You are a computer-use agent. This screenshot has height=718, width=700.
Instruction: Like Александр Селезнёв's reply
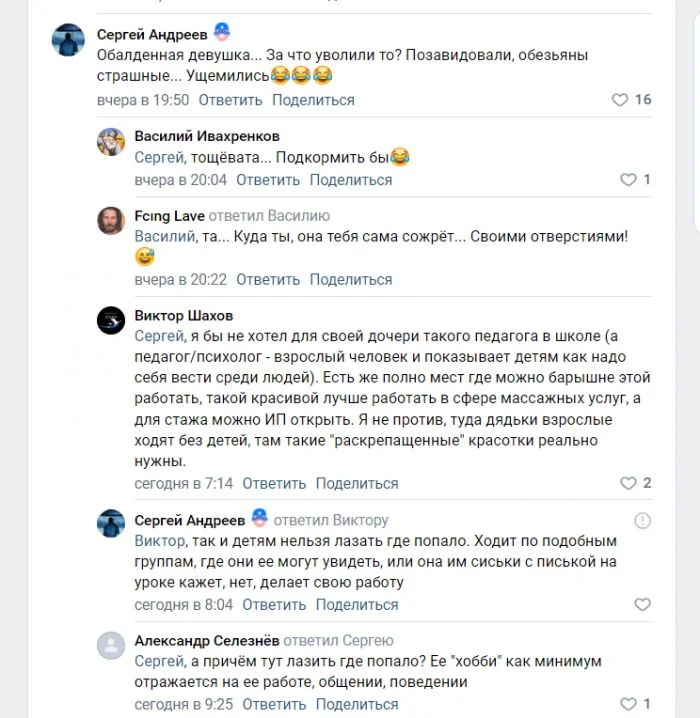click(628, 704)
